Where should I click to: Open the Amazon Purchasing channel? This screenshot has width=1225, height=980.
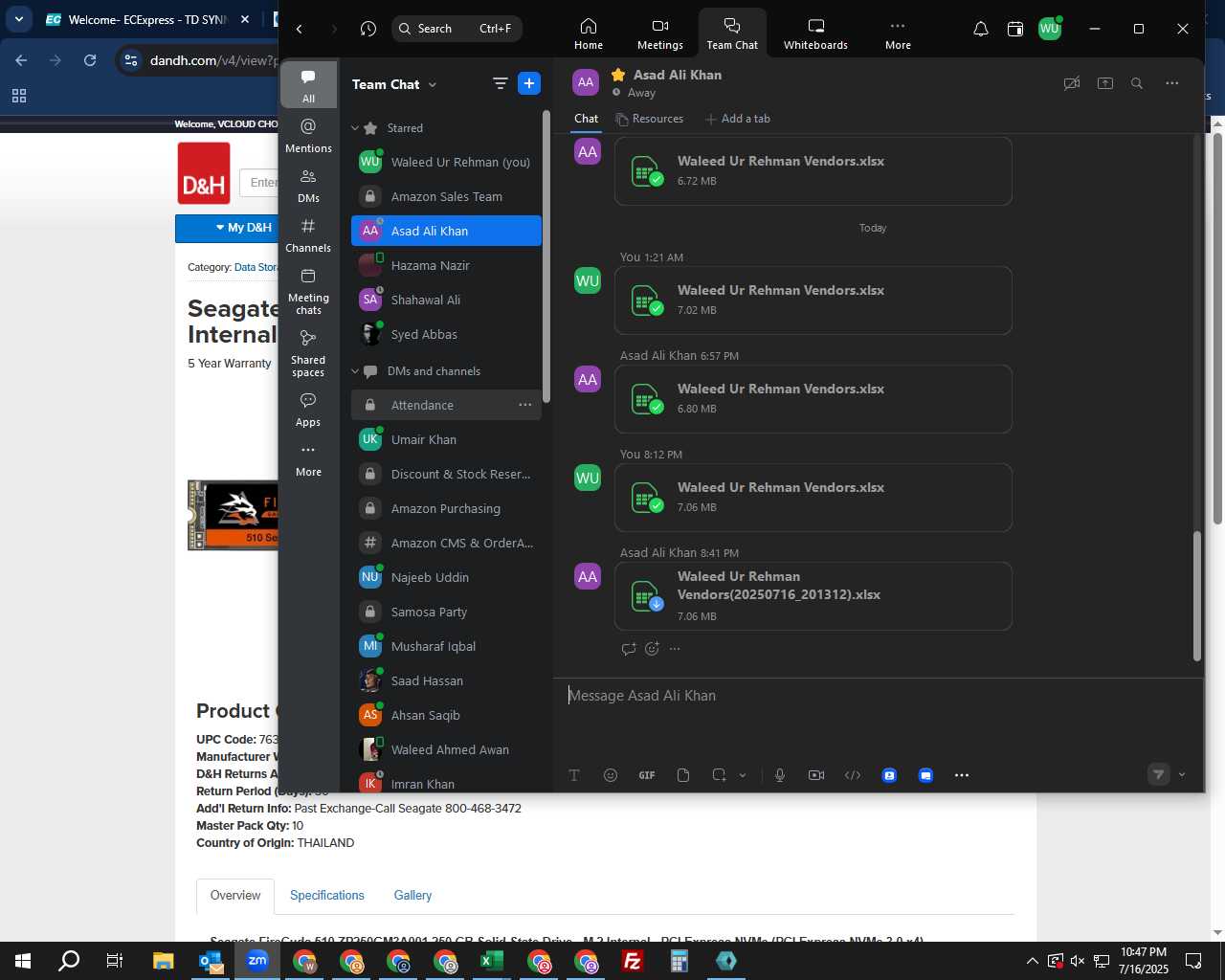(x=446, y=508)
